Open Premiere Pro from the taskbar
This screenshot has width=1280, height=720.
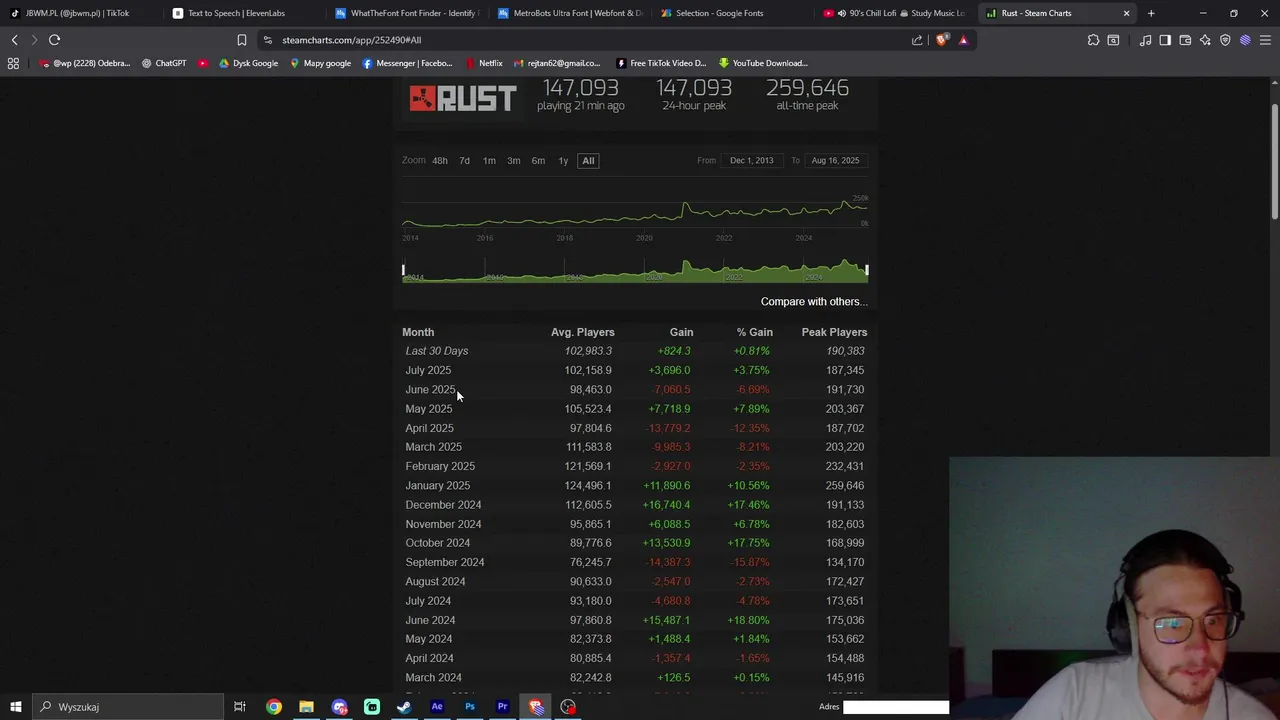503,707
